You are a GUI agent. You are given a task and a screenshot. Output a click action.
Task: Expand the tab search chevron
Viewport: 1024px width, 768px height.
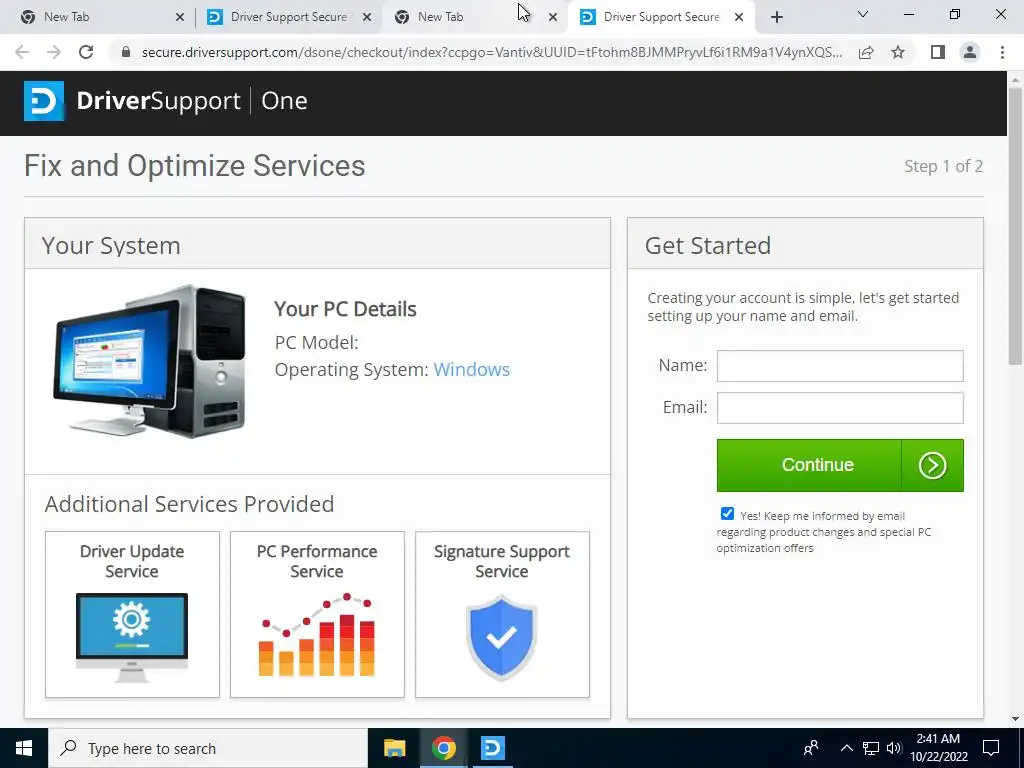(x=863, y=14)
